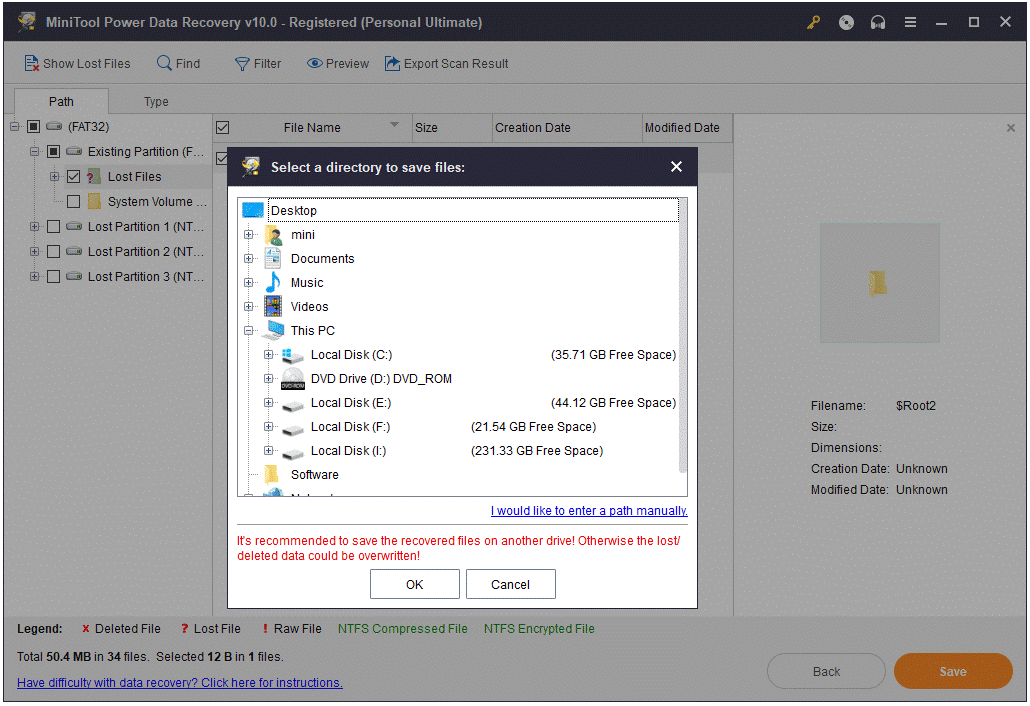Image resolution: width=1030 pixels, height=706 pixels.
Task: Click the support headphones icon
Action: click(878, 22)
